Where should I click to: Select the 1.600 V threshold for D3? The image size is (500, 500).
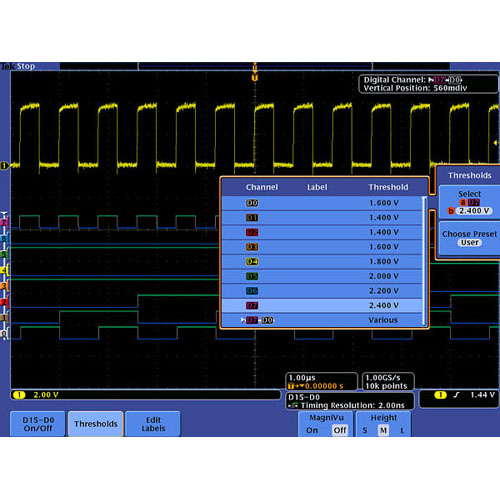pos(384,247)
